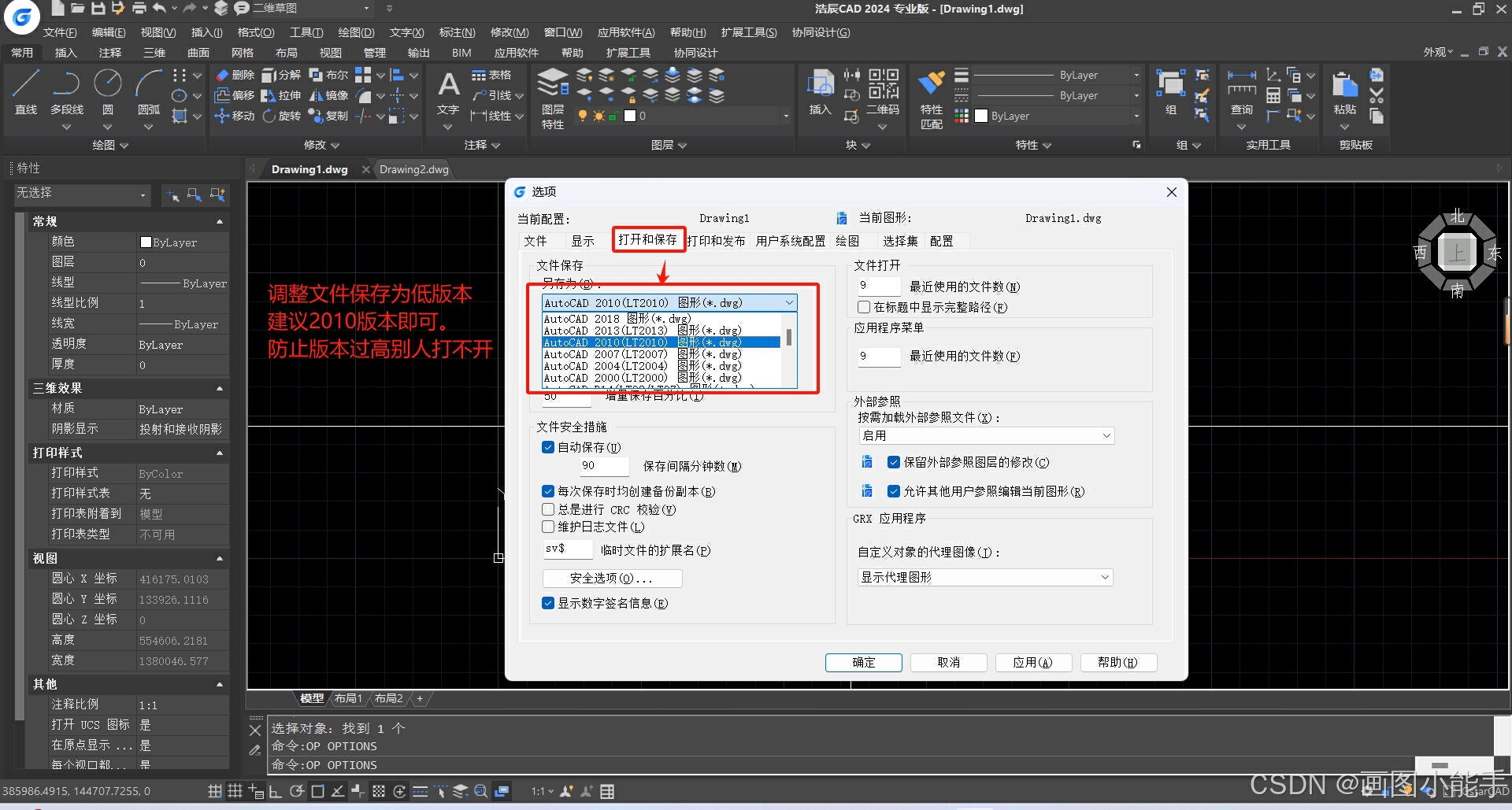Click the save interval minutes field (90)

pos(604,465)
